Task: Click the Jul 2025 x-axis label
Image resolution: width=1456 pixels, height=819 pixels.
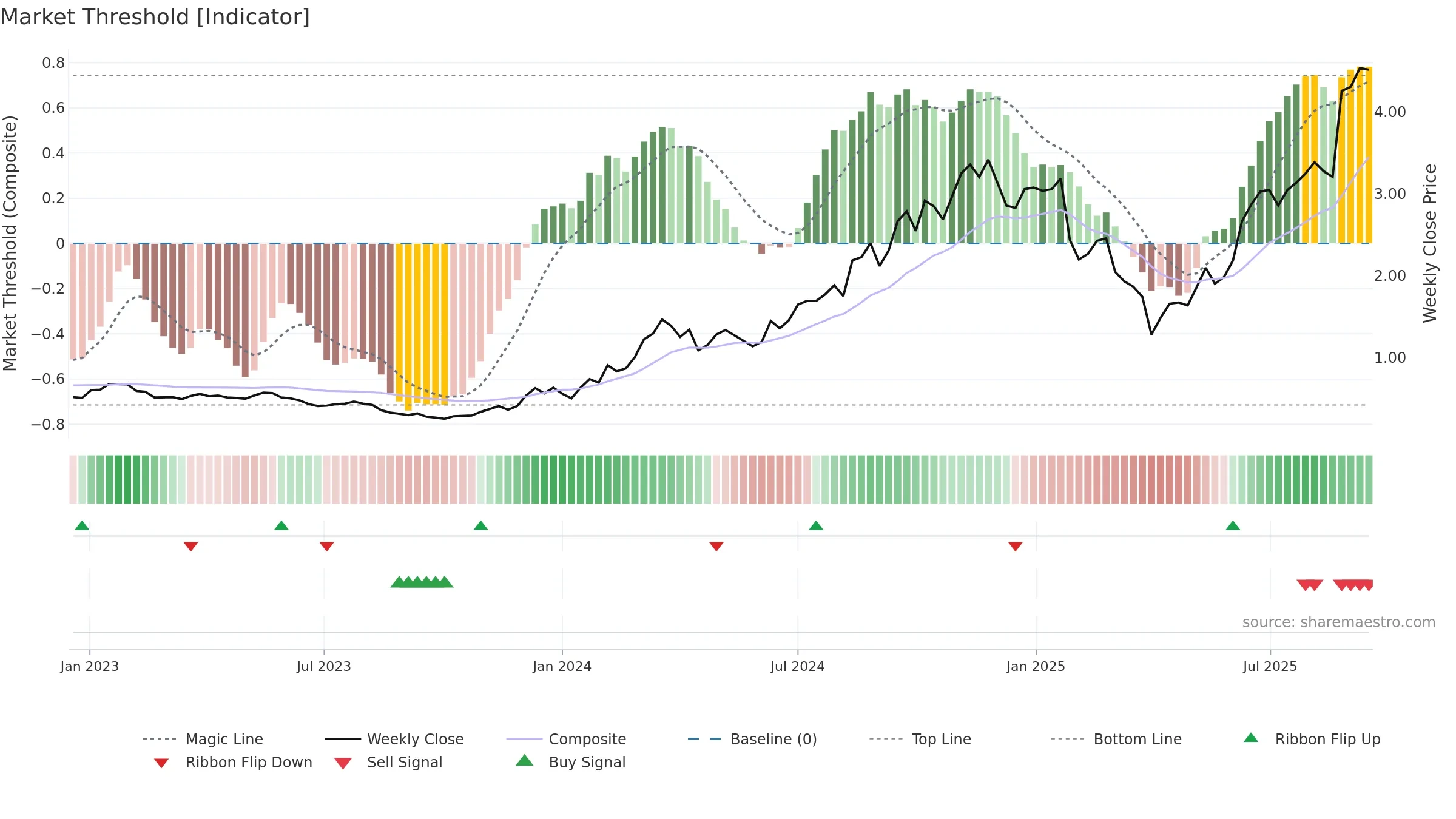Action: 1270,666
